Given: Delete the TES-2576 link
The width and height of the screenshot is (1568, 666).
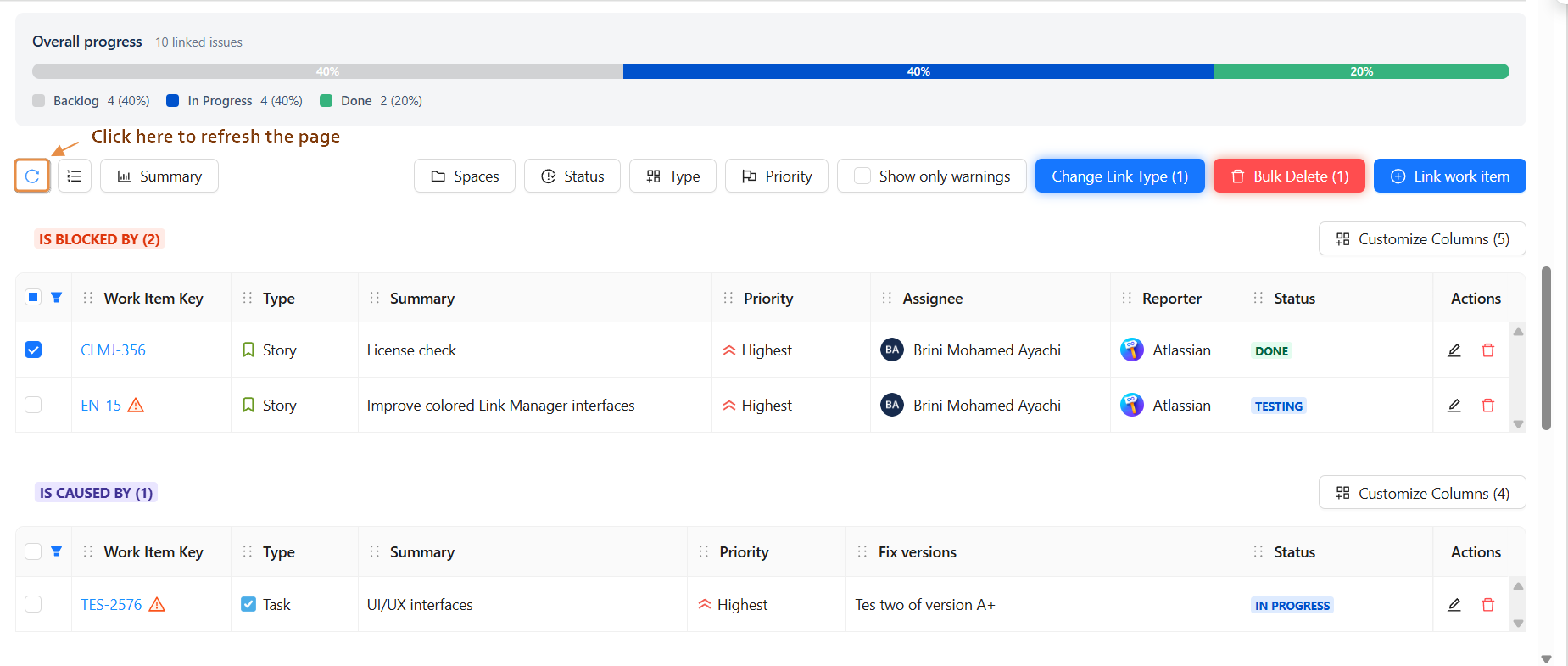Looking at the screenshot, I should tap(1487, 605).
